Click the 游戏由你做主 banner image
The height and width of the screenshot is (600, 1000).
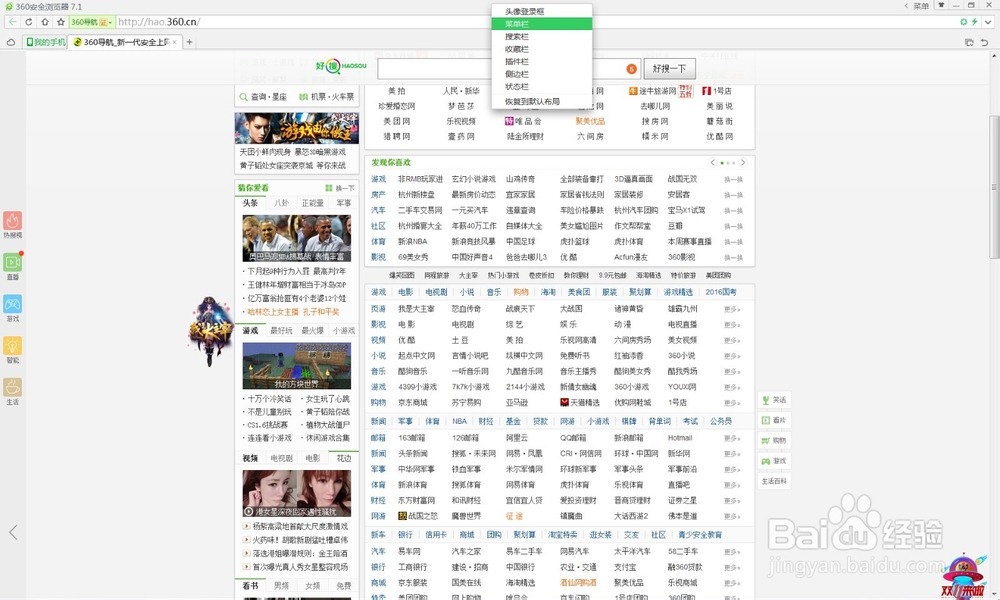(x=297, y=128)
